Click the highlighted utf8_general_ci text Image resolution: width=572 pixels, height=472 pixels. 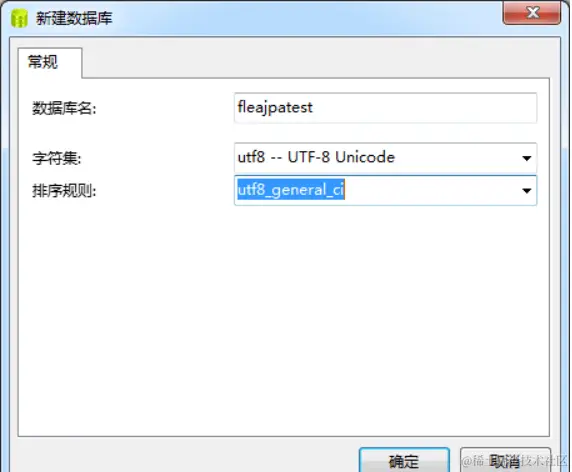tap(291, 190)
